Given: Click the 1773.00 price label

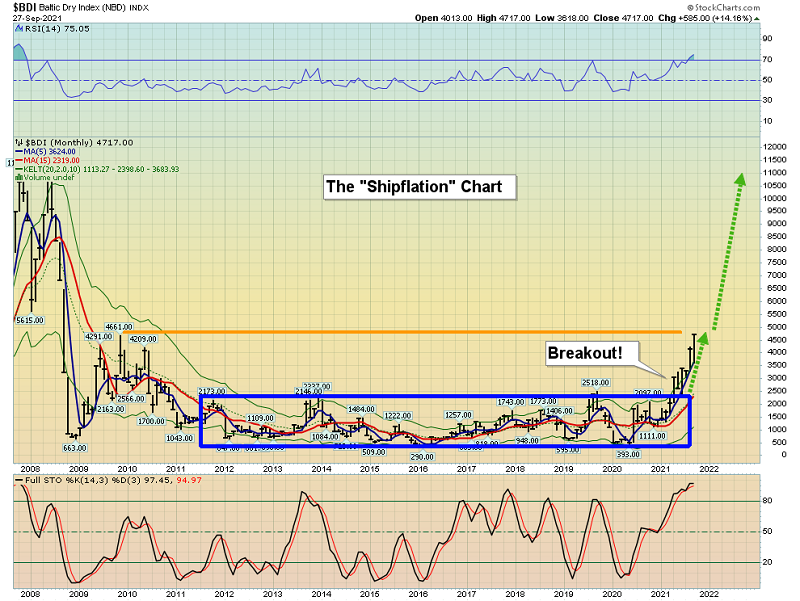Looking at the screenshot, I should [543, 402].
